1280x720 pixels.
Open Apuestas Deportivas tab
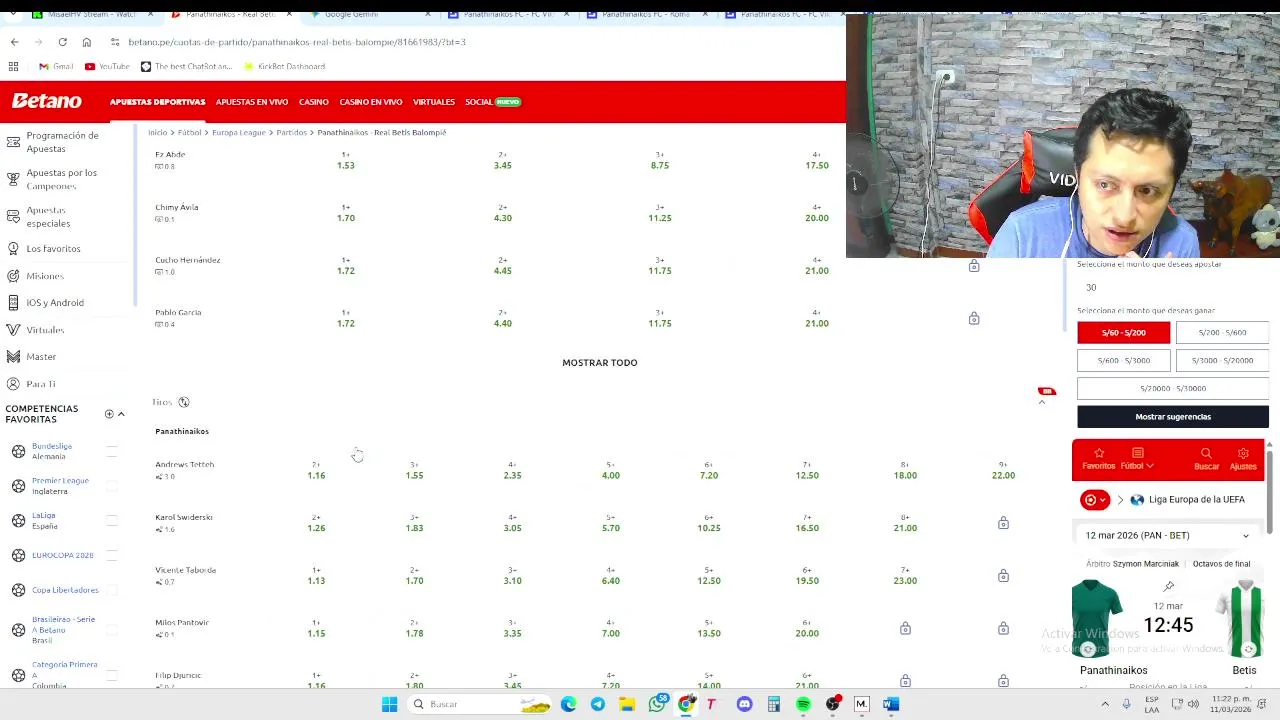(x=157, y=102)
